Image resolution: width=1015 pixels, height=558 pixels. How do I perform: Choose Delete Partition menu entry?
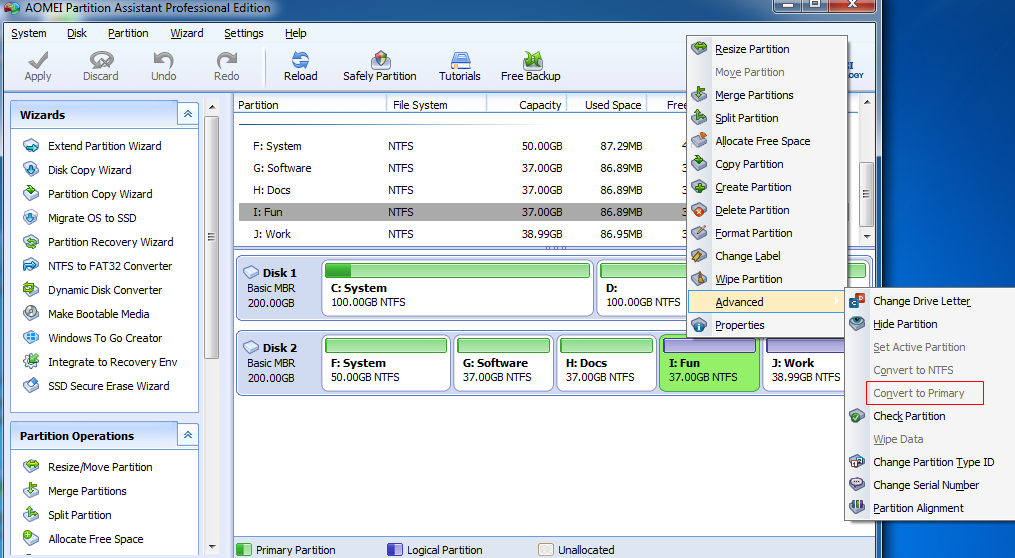click(x=767, y=210)
